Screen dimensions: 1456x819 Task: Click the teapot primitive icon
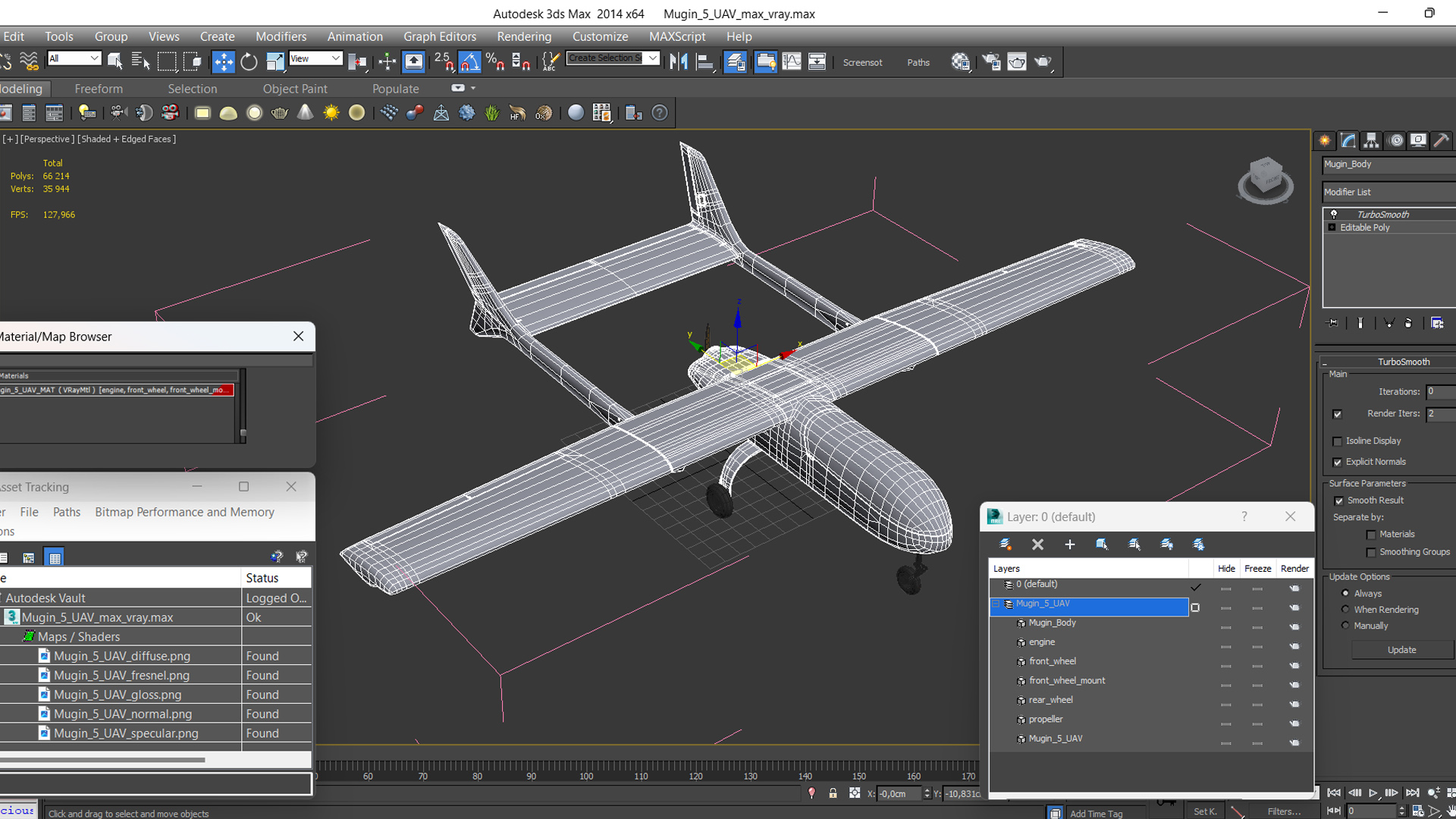click(279, 113)
